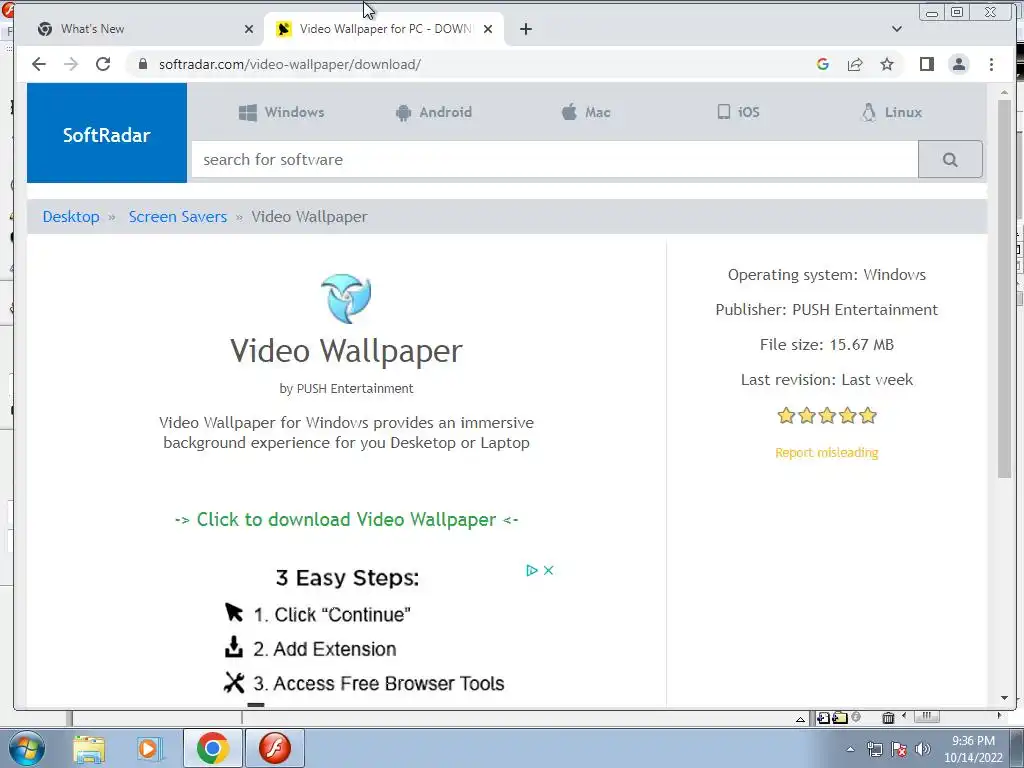The width and height of the screenshot is (1024, 768).
Task: Open the volume speaker icon
Action: click(x=923, y=750)
